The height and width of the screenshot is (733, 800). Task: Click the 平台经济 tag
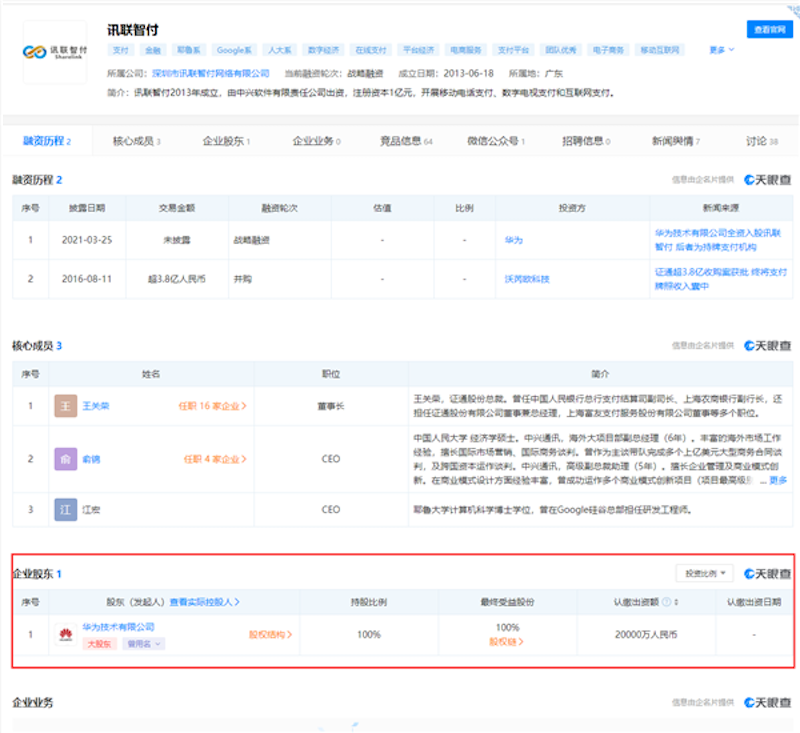click(x=418, y=50)
